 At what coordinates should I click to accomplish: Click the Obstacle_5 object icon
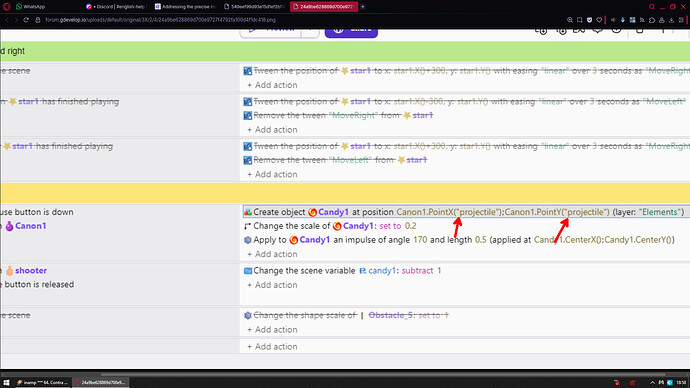click(x=362, y=315)
